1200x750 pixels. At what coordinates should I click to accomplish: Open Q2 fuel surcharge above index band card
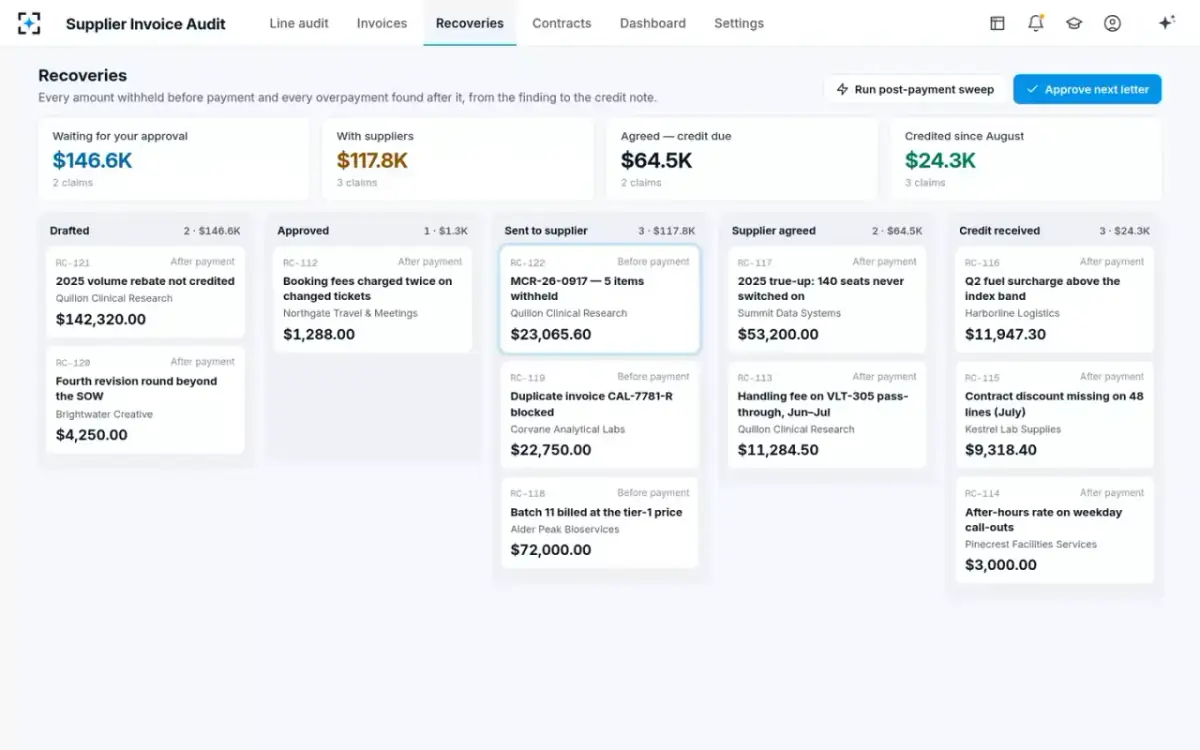pyautogui.click(x=1054, y=300)
